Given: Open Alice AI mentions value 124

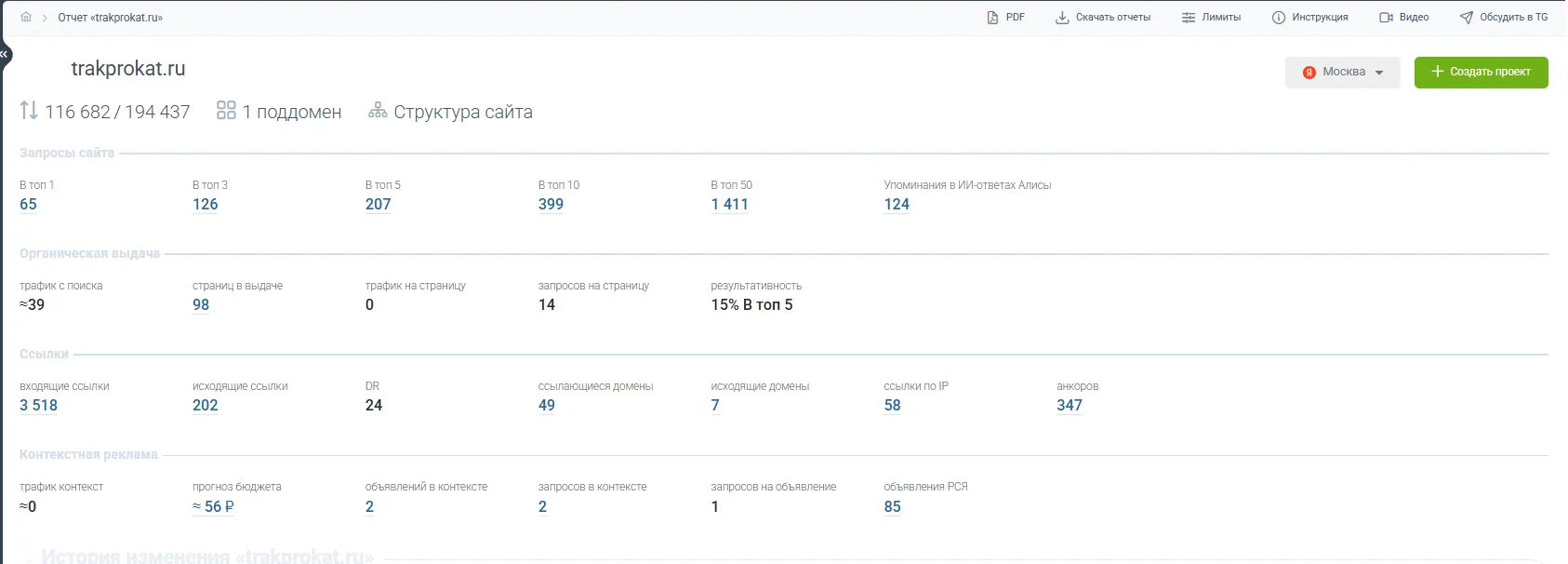Looking at the screenshot, I should tap(897, 204).
